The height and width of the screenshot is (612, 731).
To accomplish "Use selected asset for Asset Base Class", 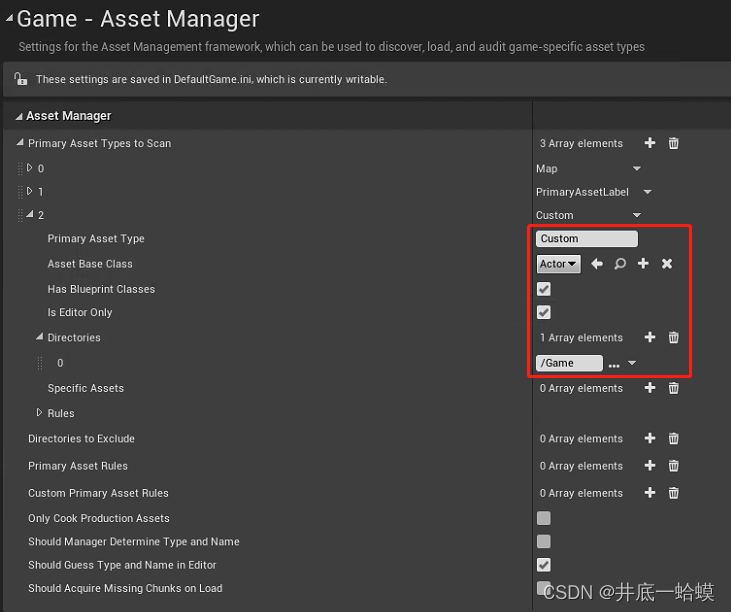I will pyautogui.click(x=597, y=264).
